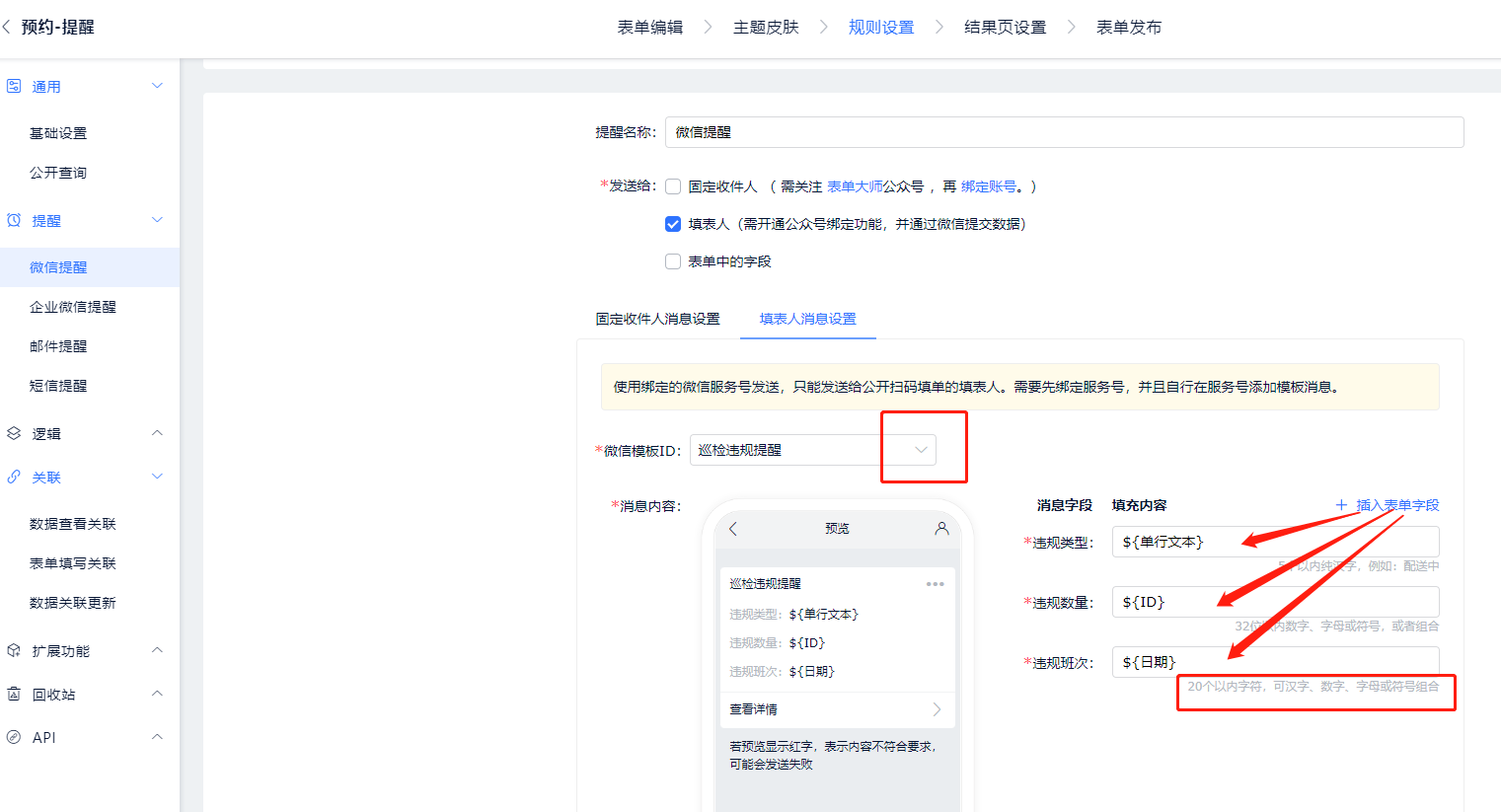Viewport: 1501px width, 812px height.
Task: Expand the 扩展功能 section chevron
Action: coord(157,651)
